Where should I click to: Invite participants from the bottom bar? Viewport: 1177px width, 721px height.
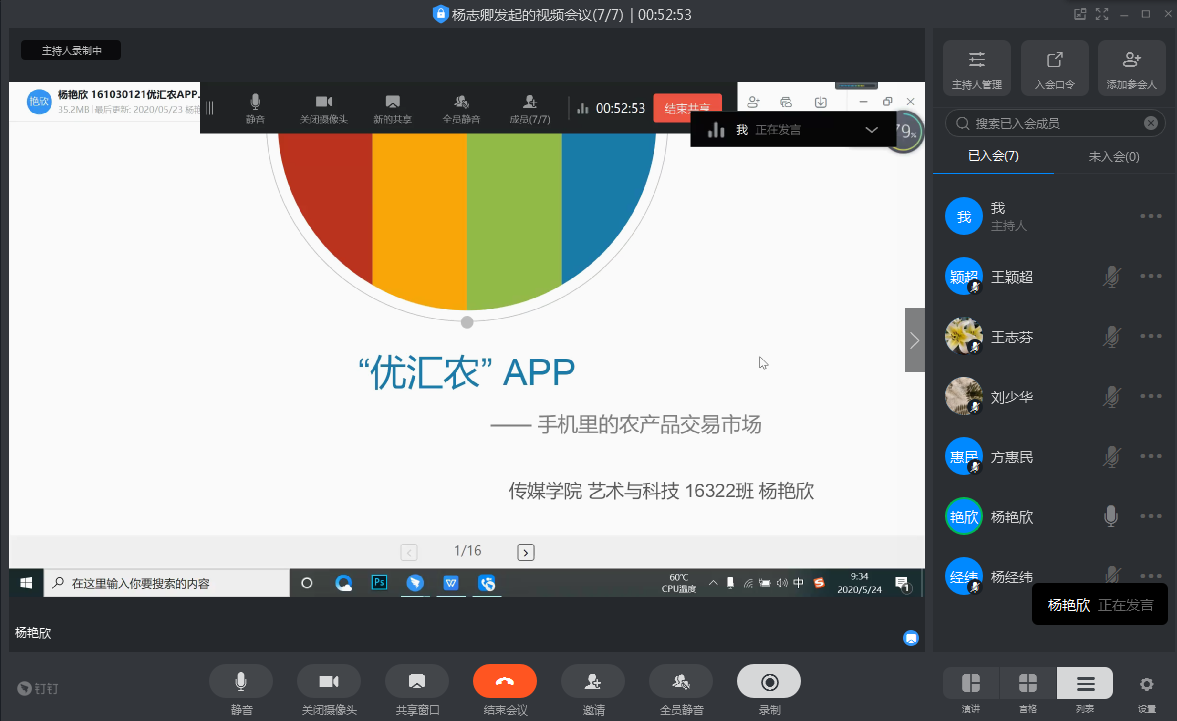[593, 681]
